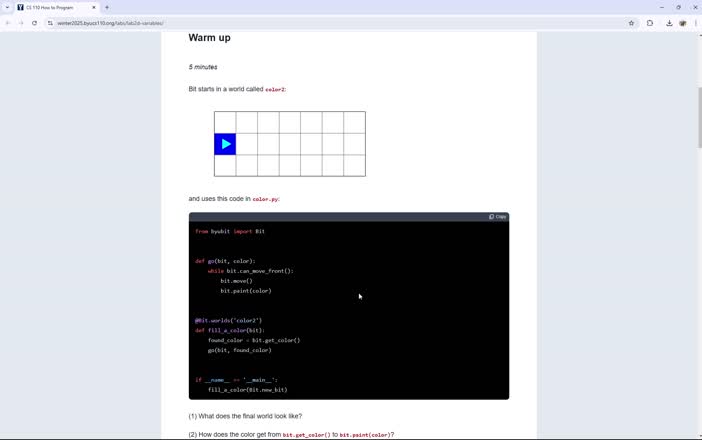This screenshot has height=440, width=702.
Task: Open the downloads icon in the toolbar
Action: pos(669,23)
